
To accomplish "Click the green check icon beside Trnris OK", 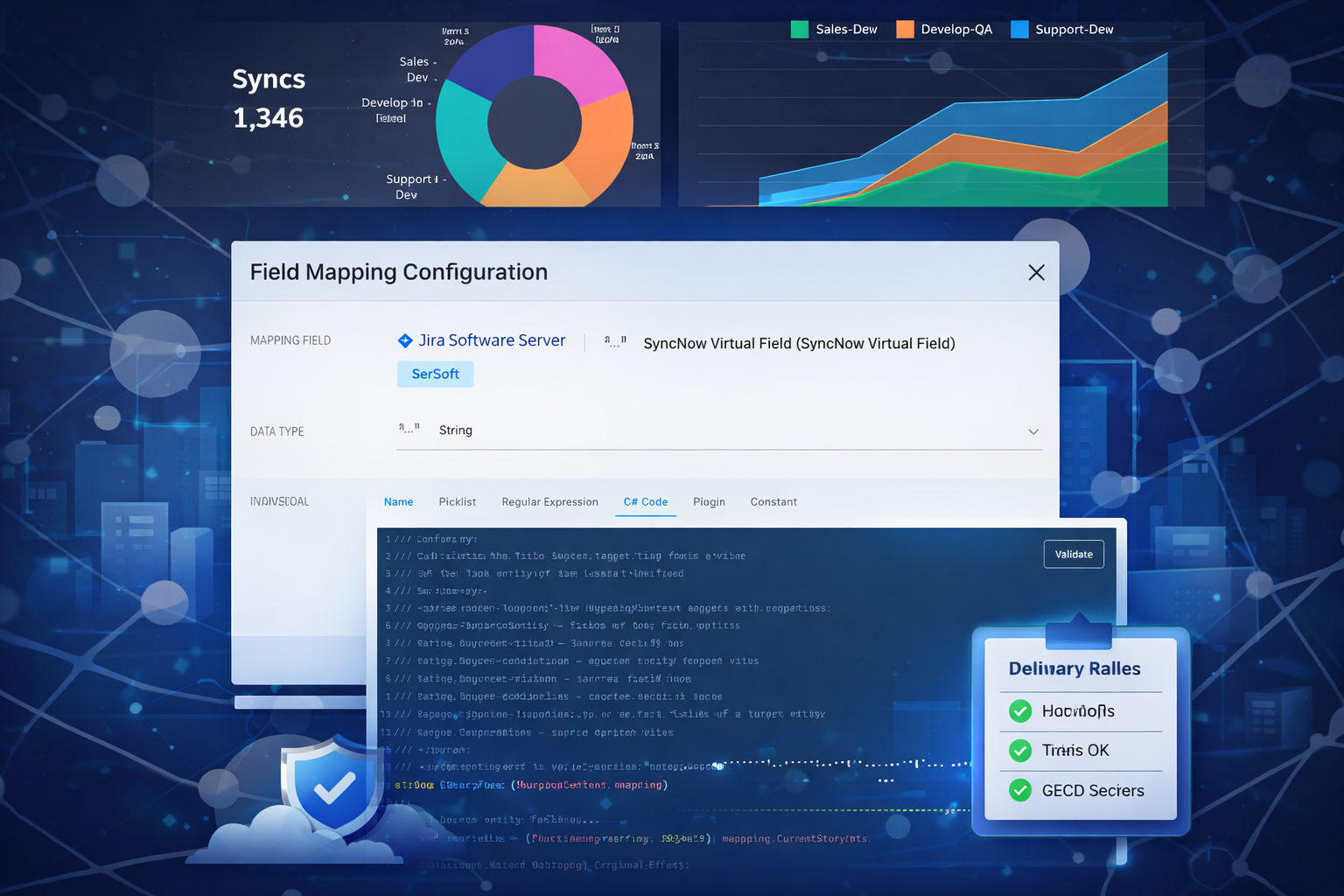I will tap(1020, 750).
